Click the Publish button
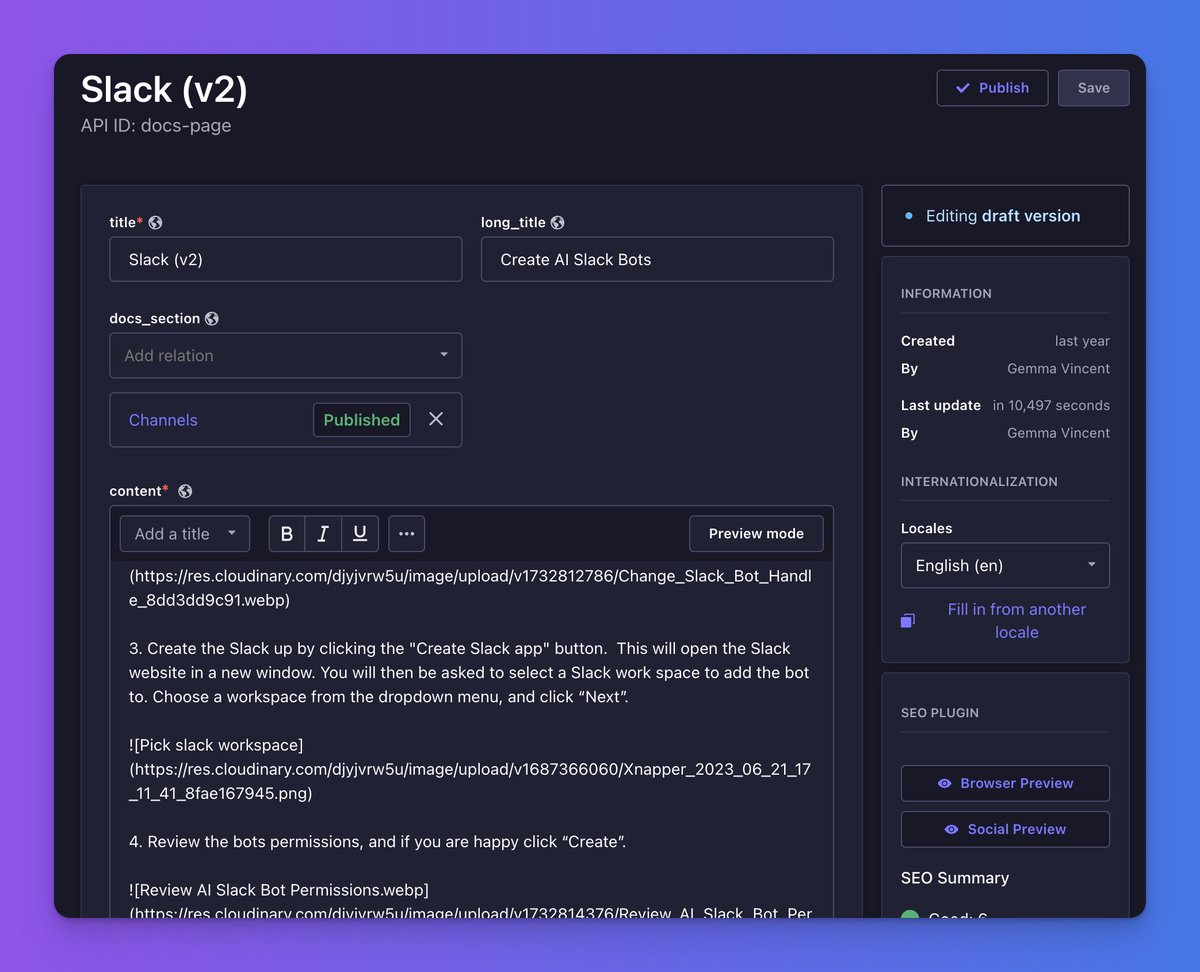Image resolution: width=1200 pixels, height=972 pixels. 992,88
